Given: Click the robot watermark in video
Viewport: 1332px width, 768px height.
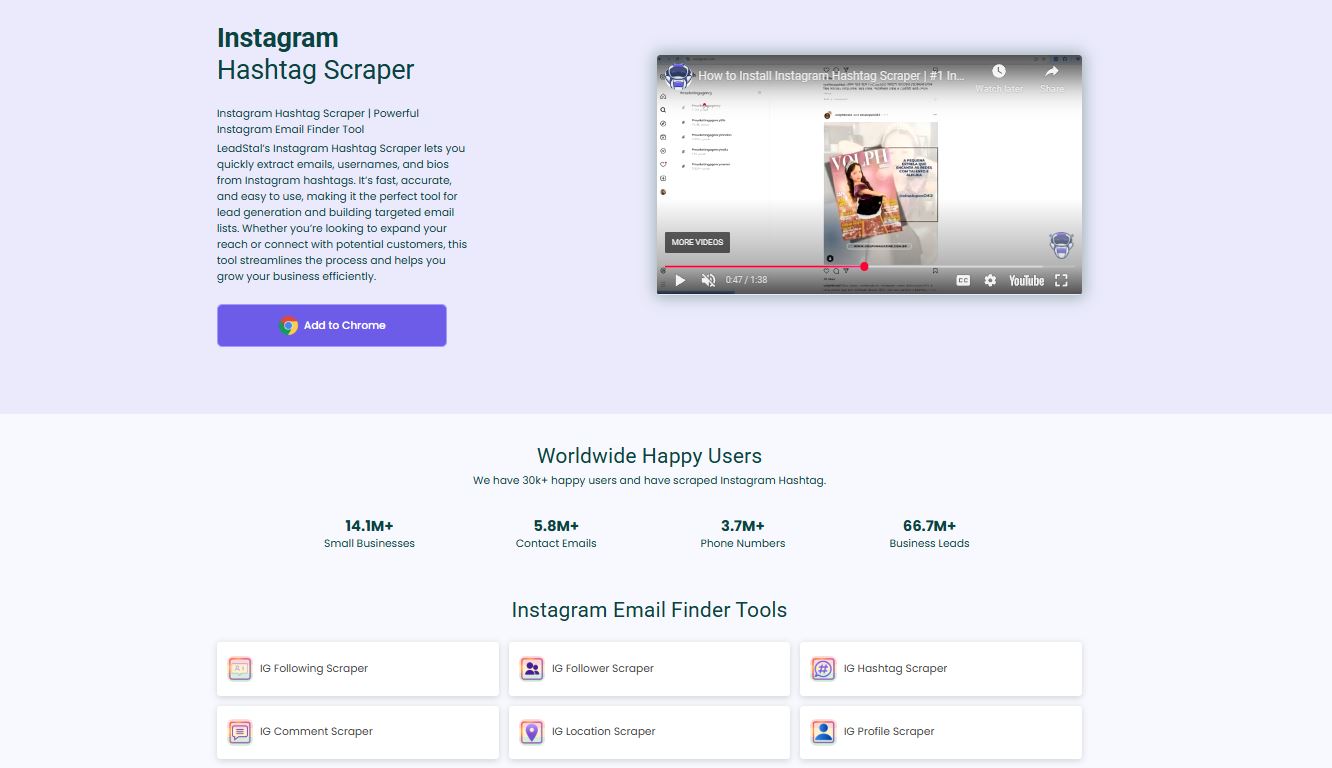Looking at the screenshot, I should [1060, 245].
